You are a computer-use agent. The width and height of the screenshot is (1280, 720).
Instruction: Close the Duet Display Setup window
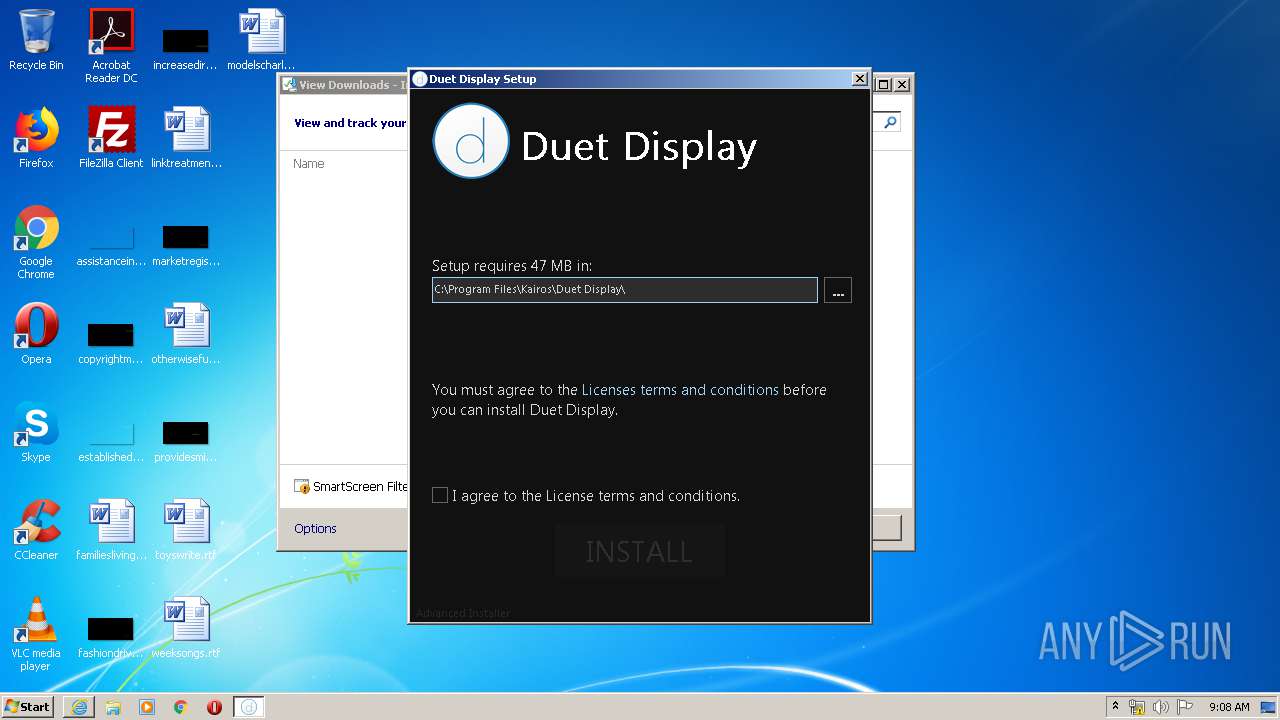tap(859, 79)
